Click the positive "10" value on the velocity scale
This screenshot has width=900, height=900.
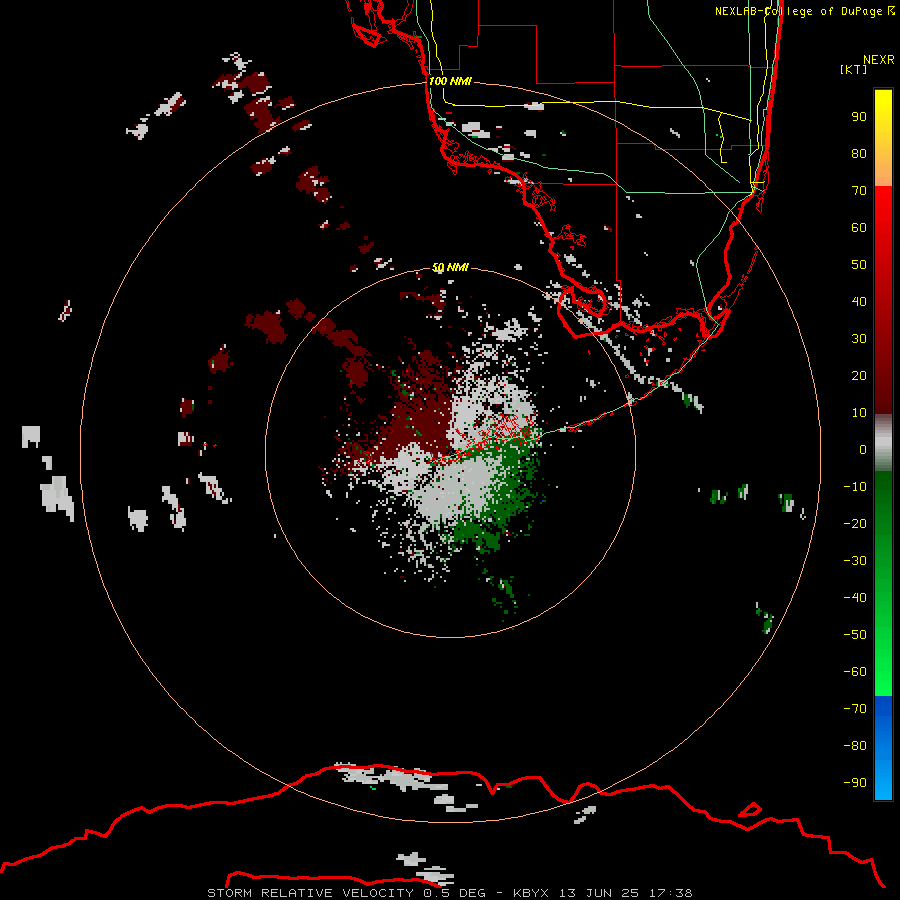pyautogui.click(x=859, y=413)
